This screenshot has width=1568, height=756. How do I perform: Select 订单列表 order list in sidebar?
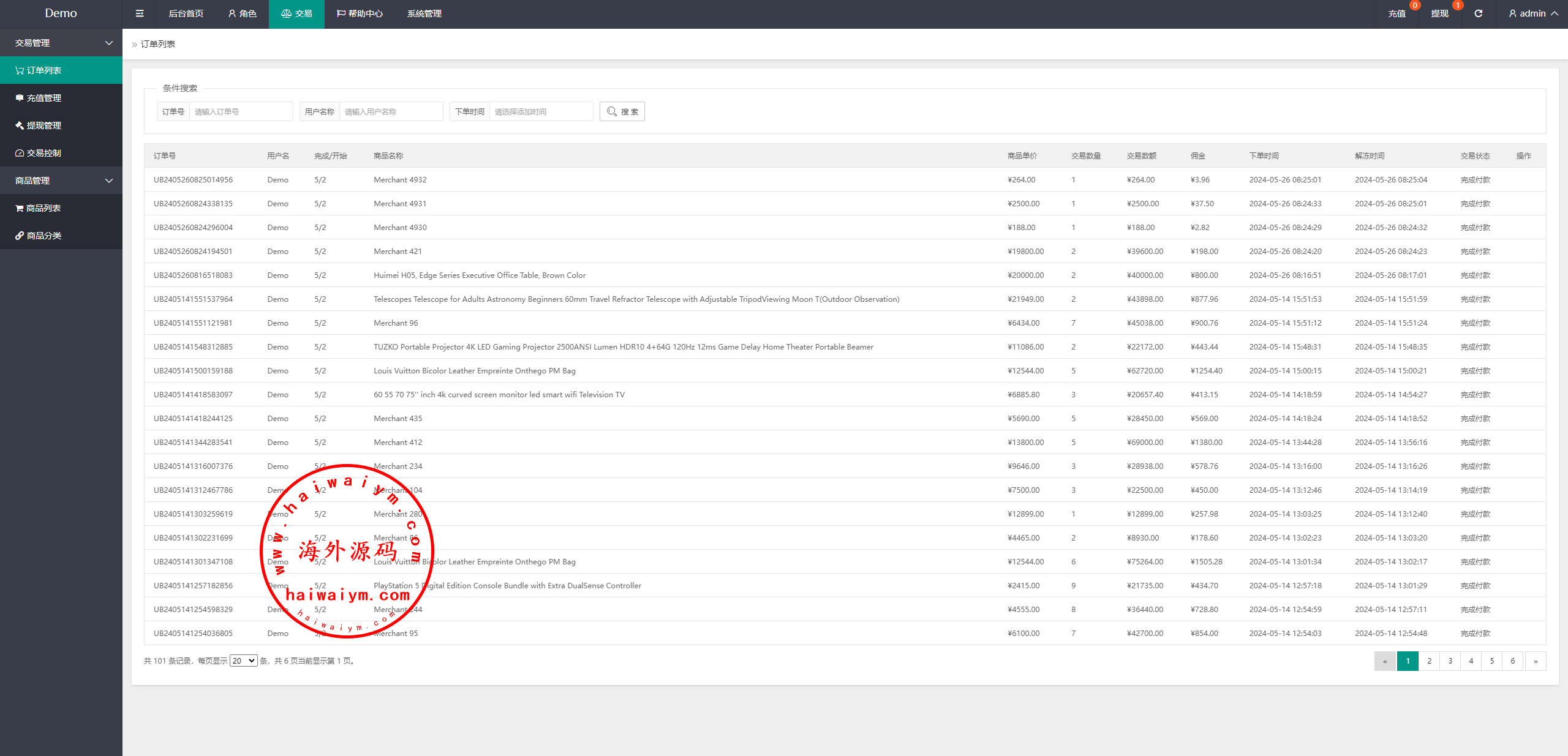43,70
